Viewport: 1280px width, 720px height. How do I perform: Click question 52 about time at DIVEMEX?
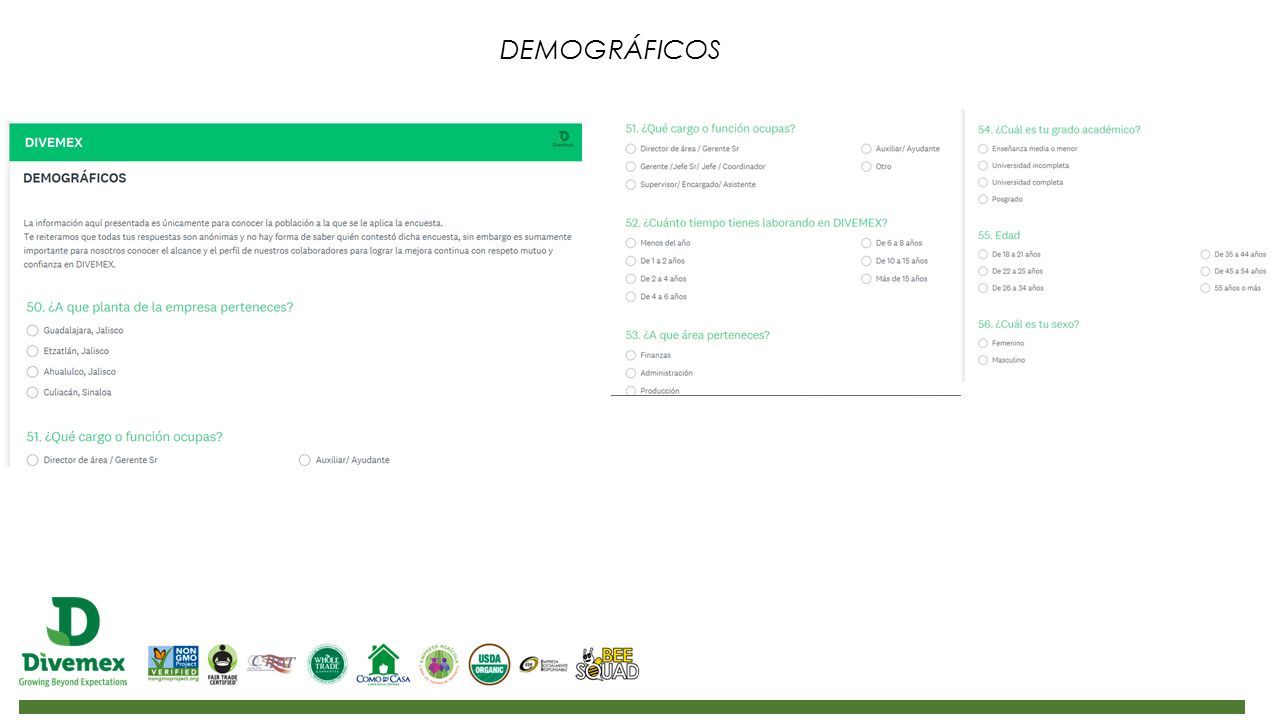[756, 223]
